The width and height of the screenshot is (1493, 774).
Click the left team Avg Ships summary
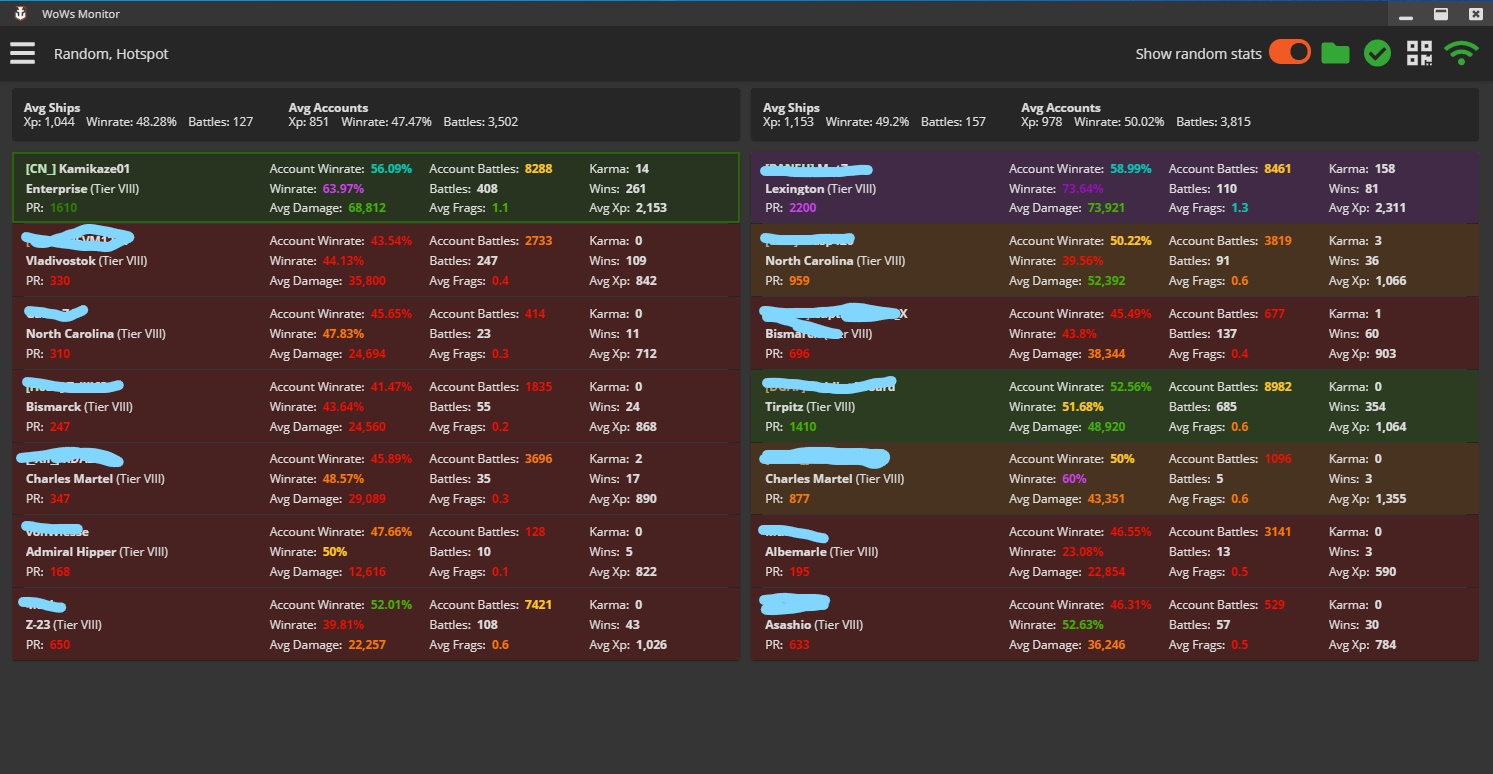click(x=138, y=115)
